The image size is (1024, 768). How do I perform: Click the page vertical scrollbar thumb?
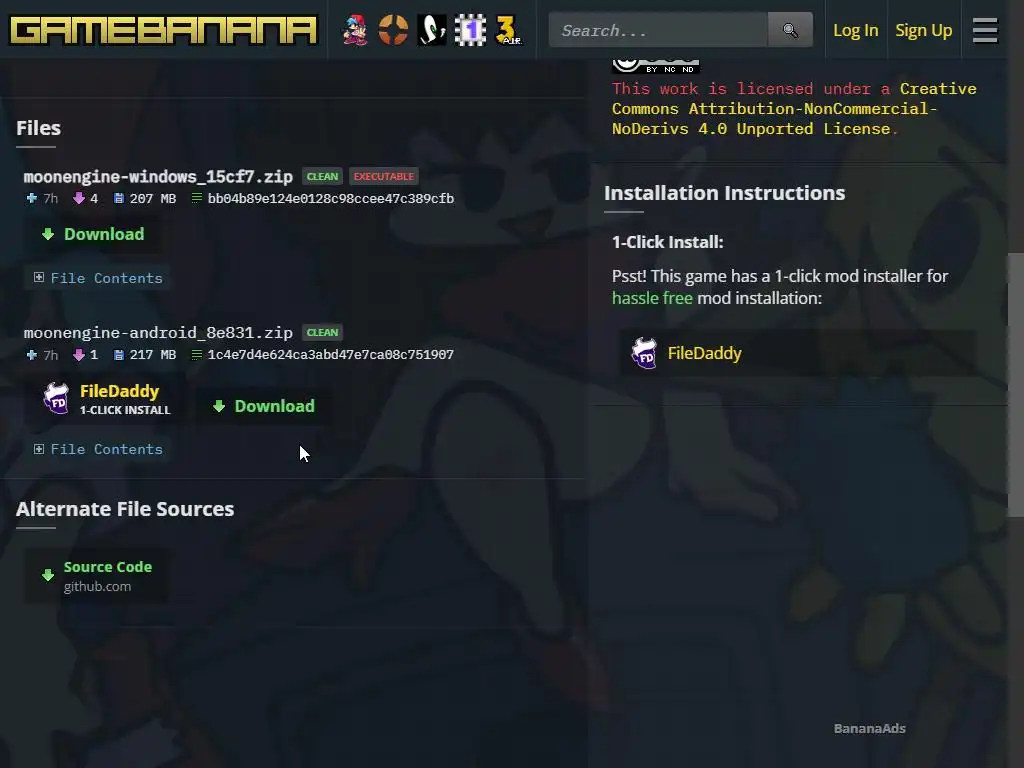click(1016, 385)
